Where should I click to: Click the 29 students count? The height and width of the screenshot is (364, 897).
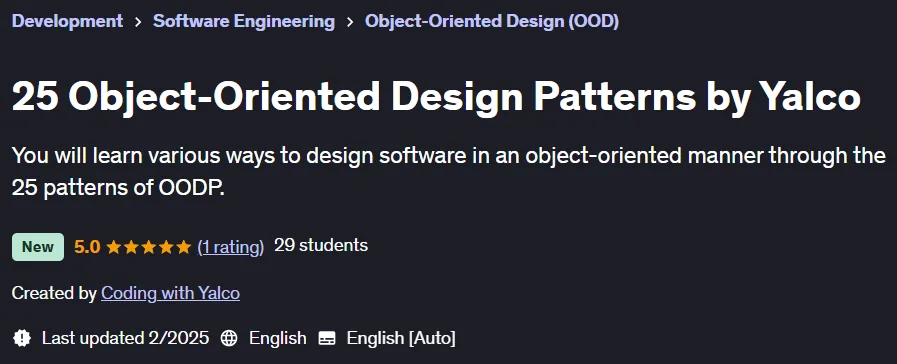point(321,246)
